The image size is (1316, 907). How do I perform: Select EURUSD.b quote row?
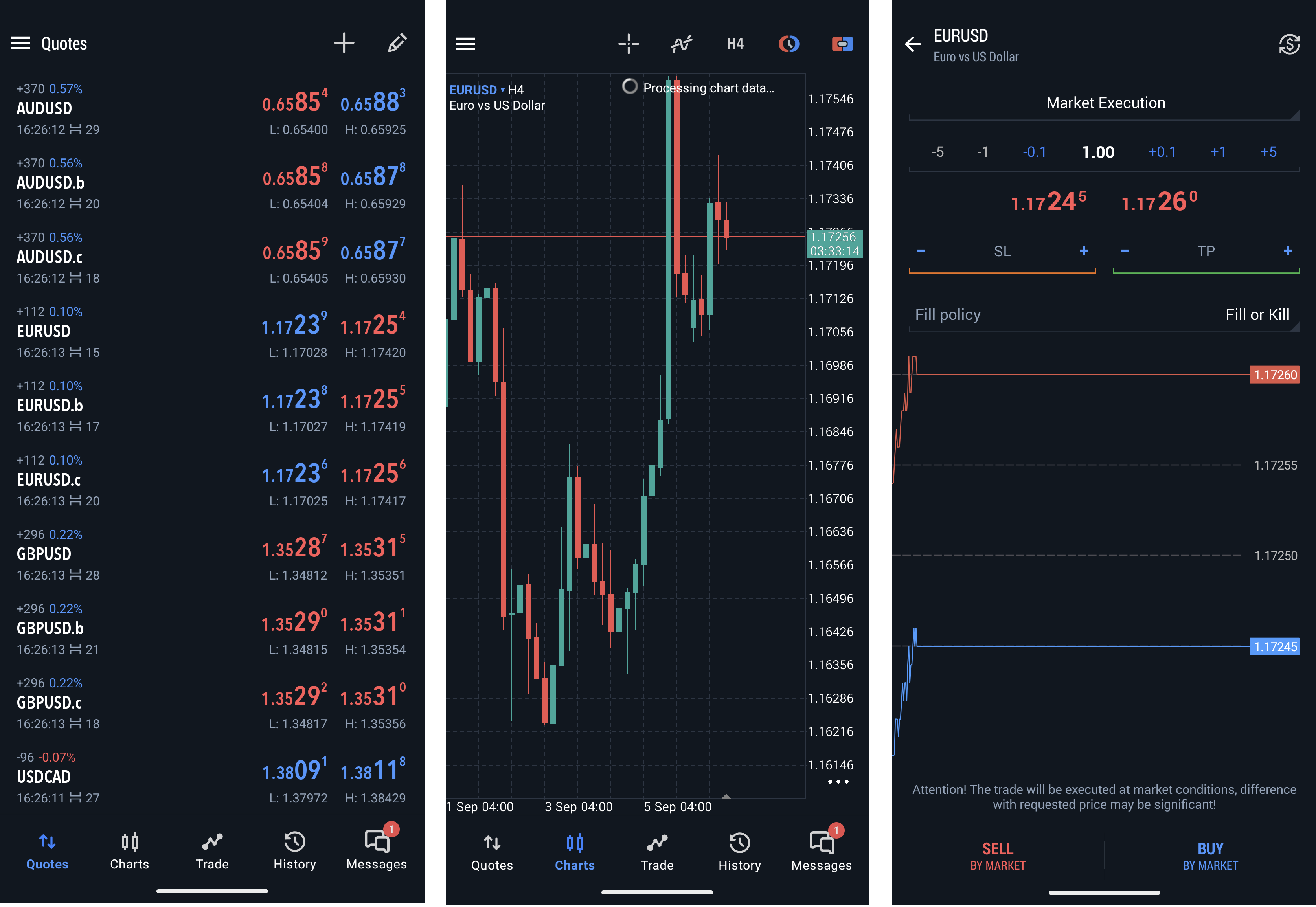pyautogui.click(x=211, y=406)
